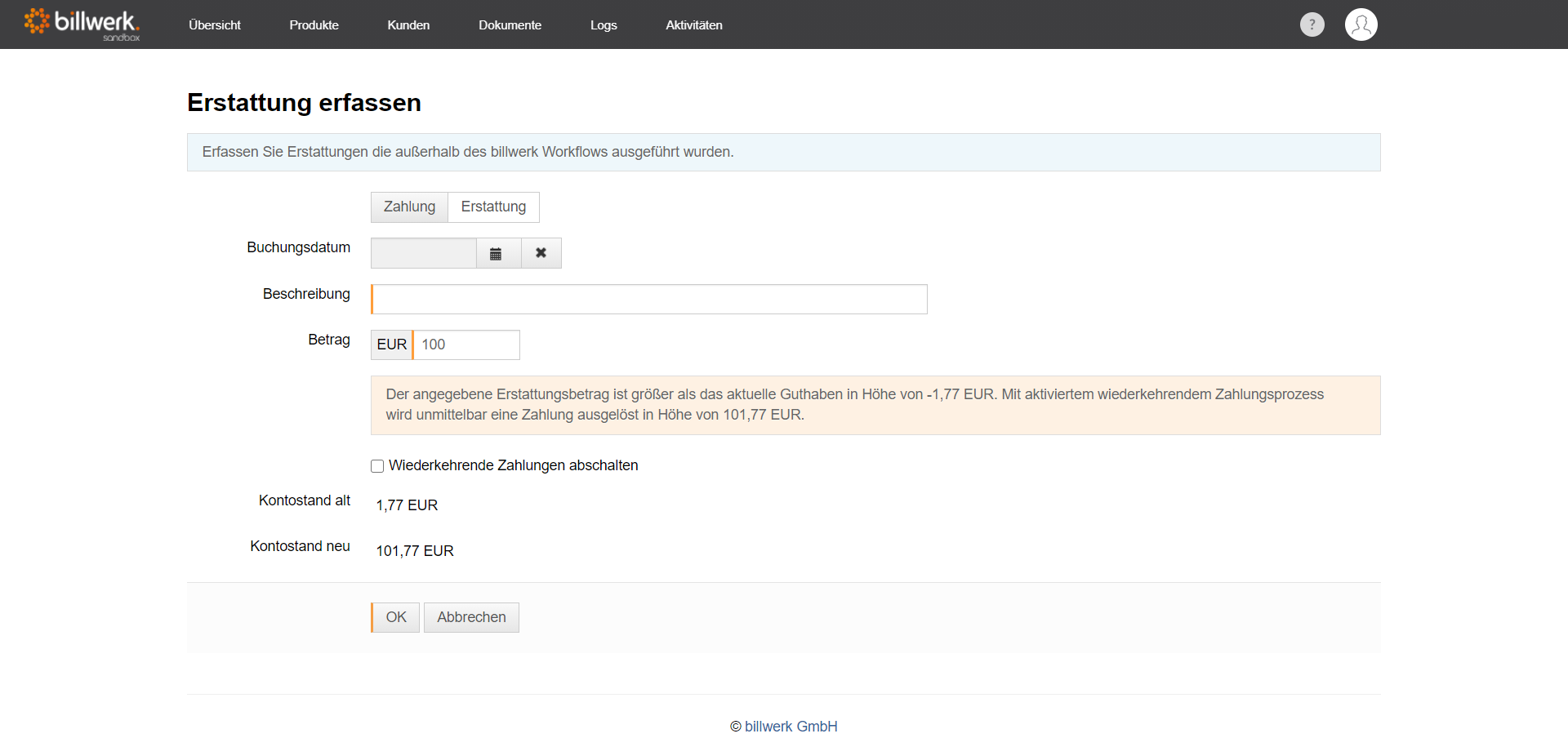The width and height of the screenshot is (1568, 747).
Task: Open the help question mark icon
Action: tap(1312, 24)
